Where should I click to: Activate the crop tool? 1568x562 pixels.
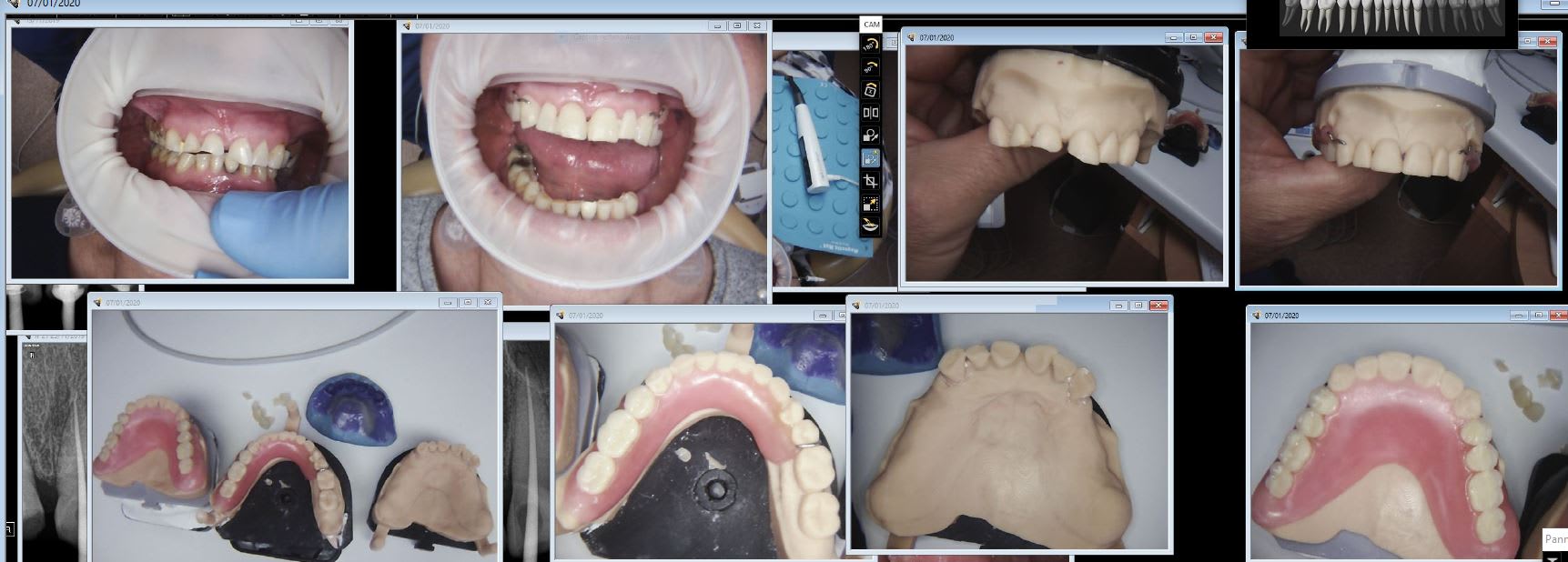pyautogui.click(x=871, y=181)
